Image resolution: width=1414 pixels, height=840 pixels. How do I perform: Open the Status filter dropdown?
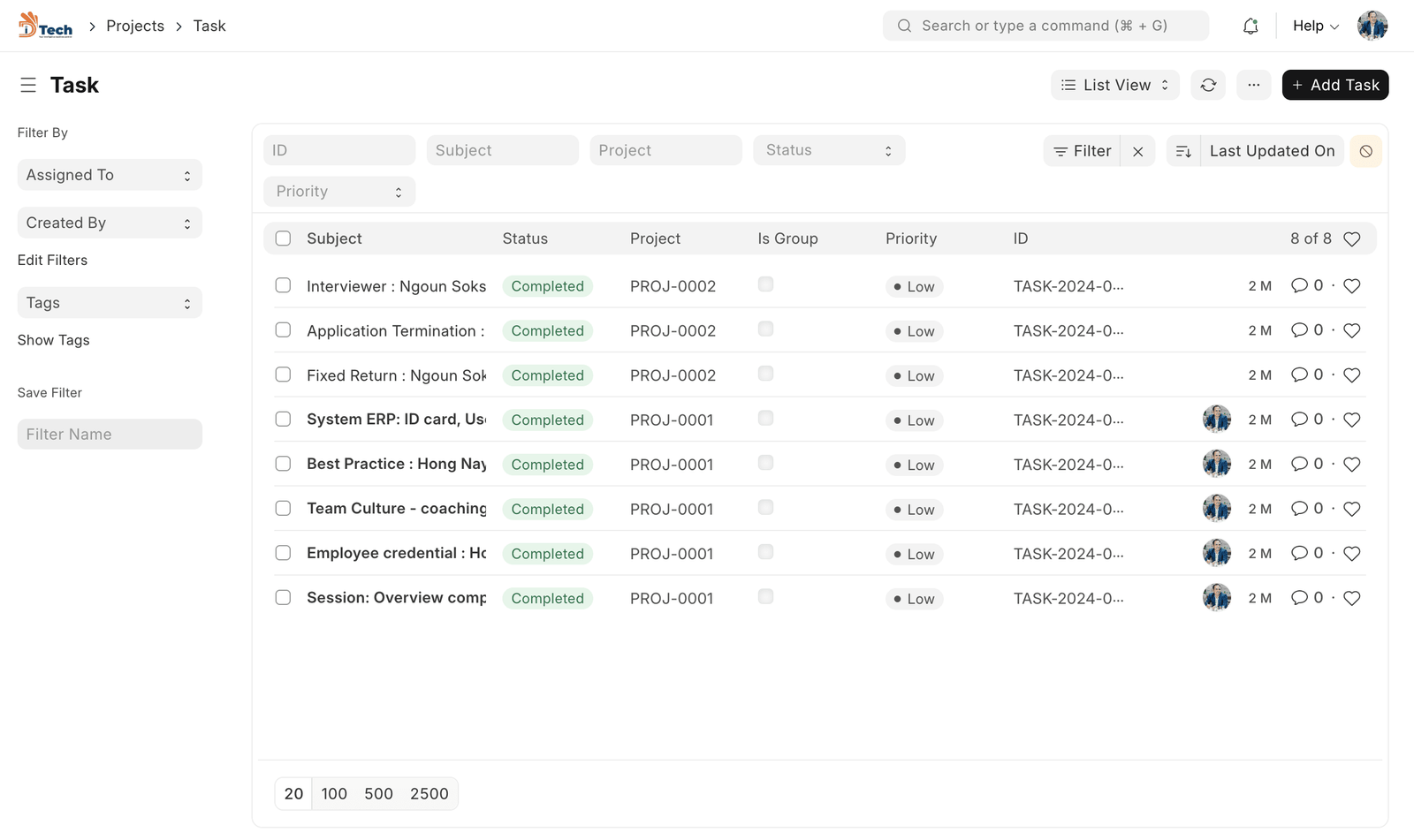[x=828, y=150]
